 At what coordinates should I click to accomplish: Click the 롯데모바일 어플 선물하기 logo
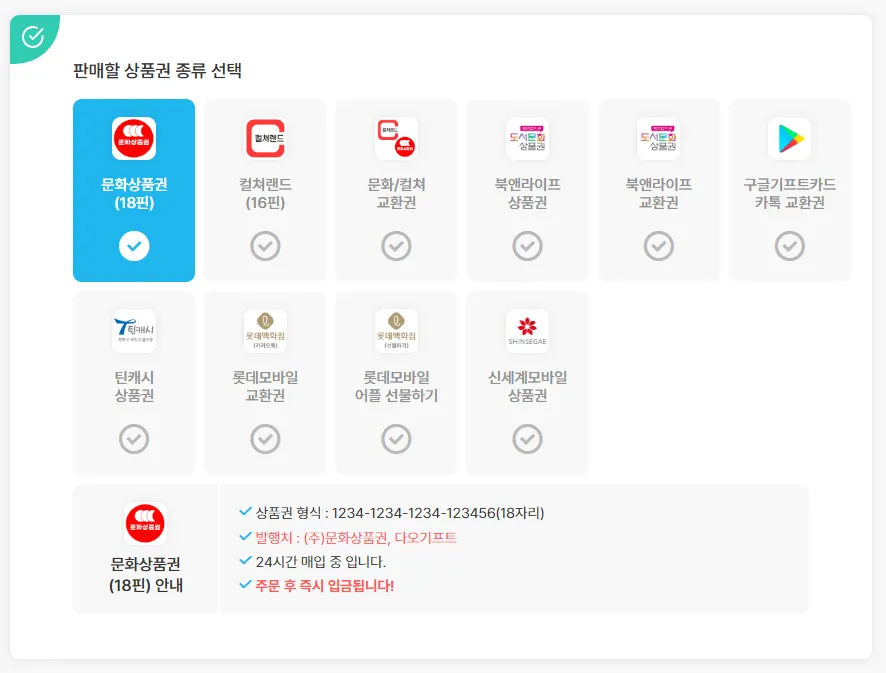click(x=396, y=331)
